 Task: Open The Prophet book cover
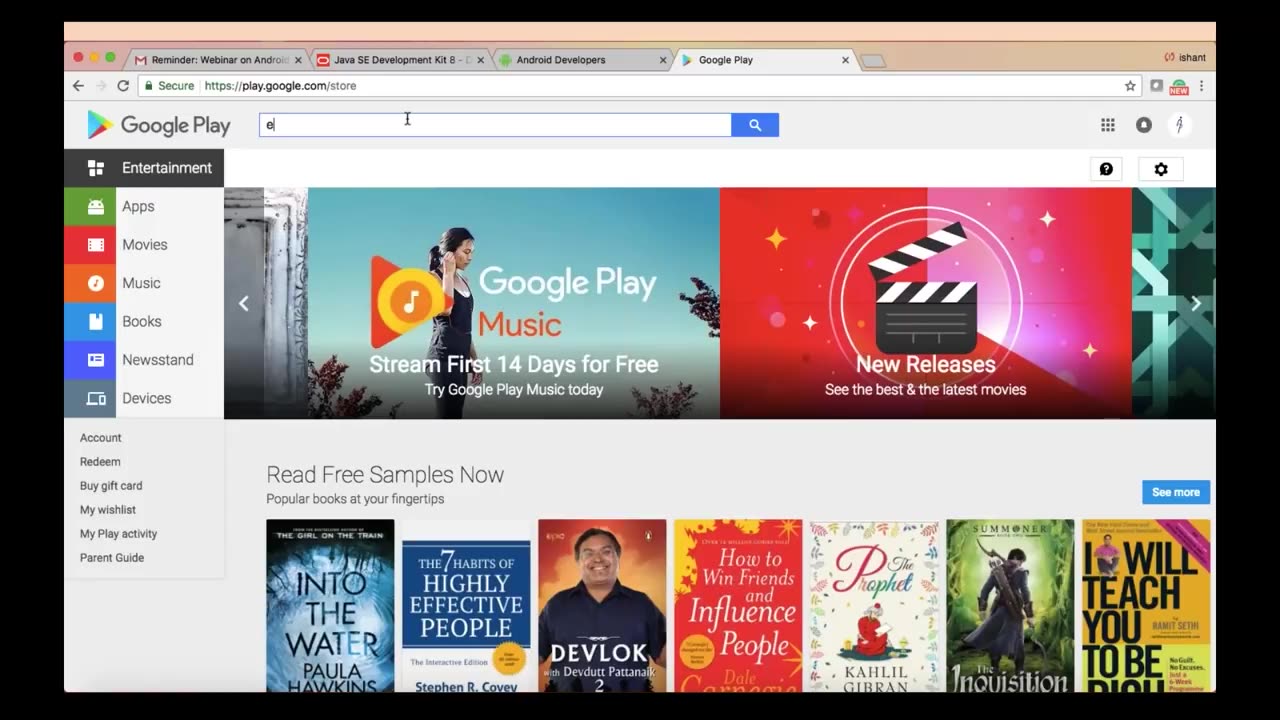874,605
